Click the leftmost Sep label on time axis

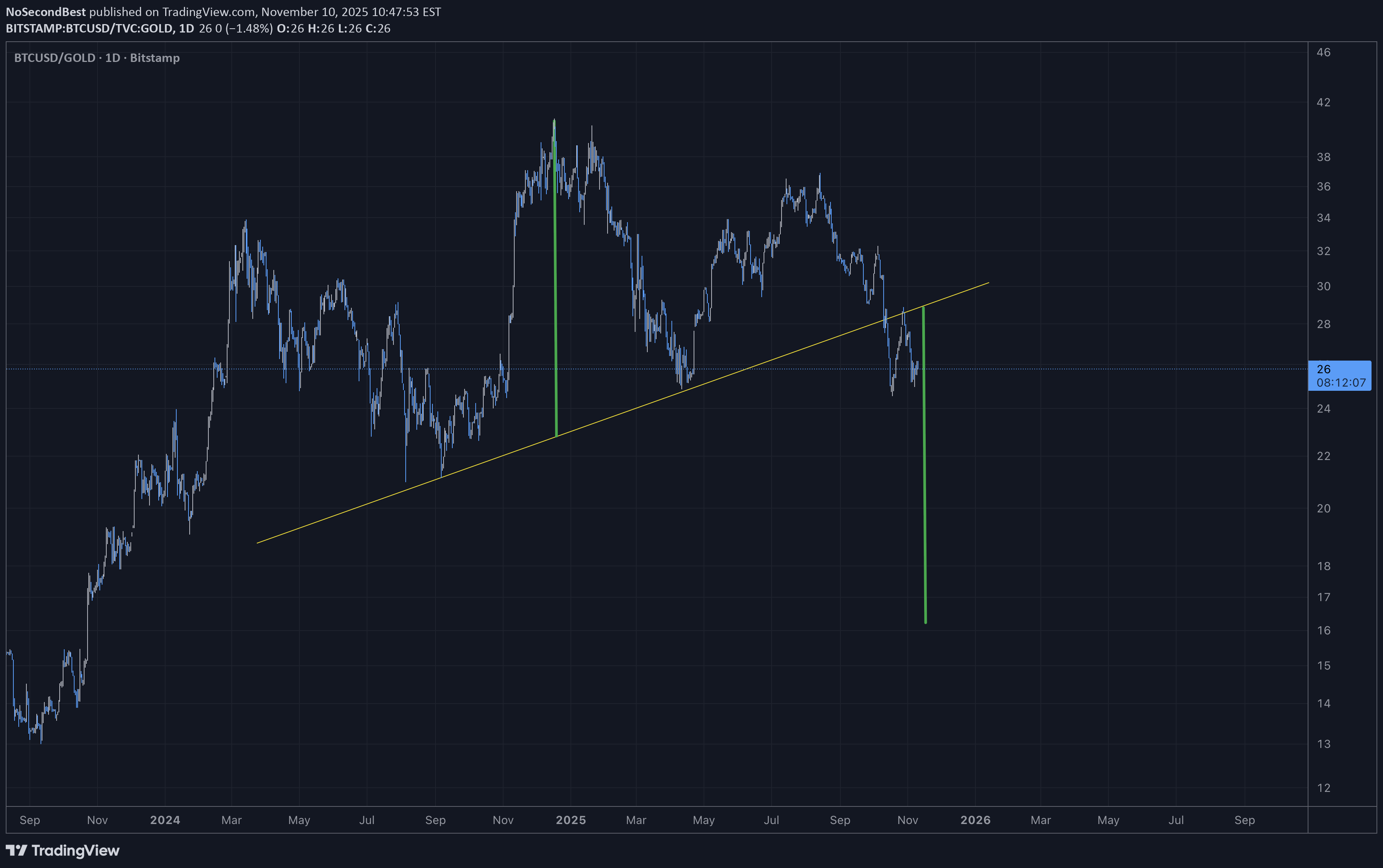point(30,820)
